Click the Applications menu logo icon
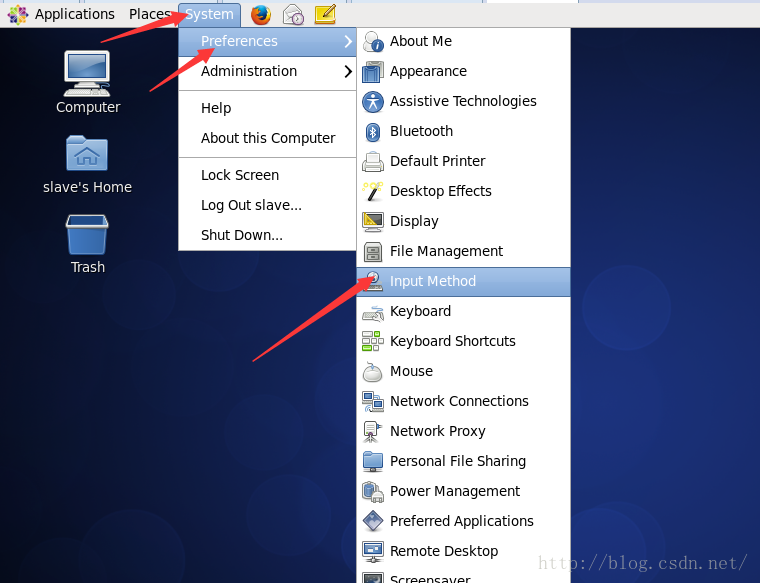This screenshot has height=583, width=760. [x=17, y=15]
